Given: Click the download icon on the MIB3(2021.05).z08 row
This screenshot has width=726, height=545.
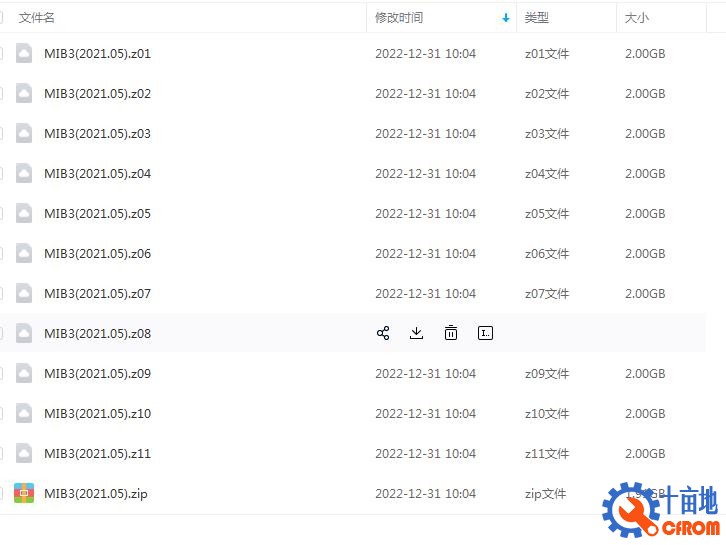Looking at the screenshot, I should [417, 333].
